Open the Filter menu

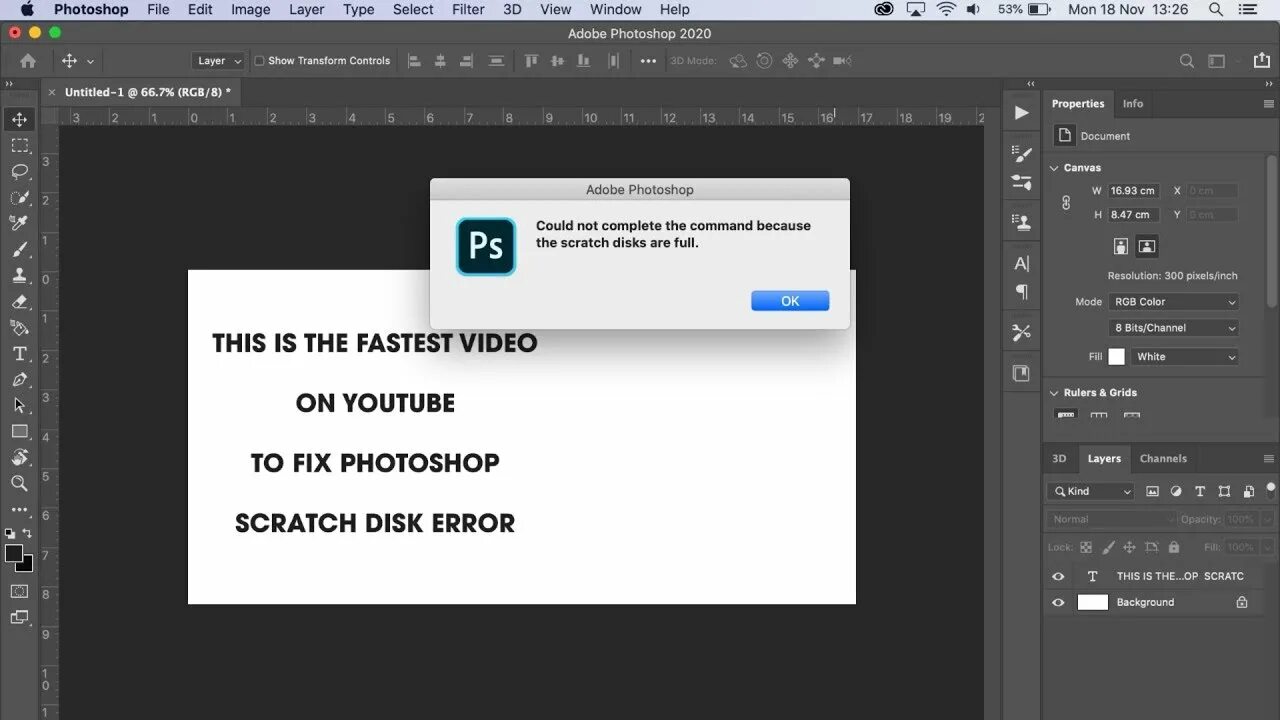[468, 9]
